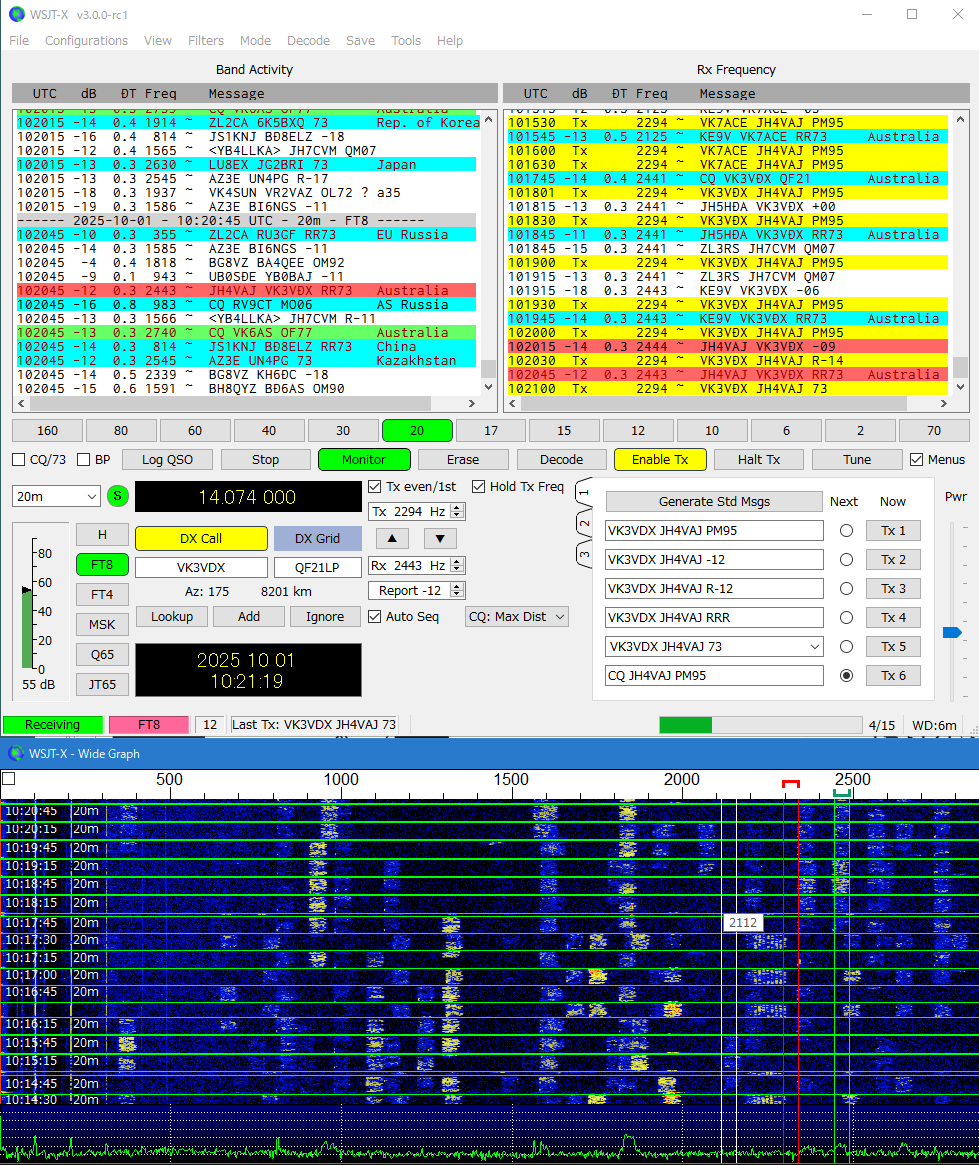Expand the CQ: Max Dist dropdown
Viewport: 979px width, 1165px height.
tap(517, 617)
